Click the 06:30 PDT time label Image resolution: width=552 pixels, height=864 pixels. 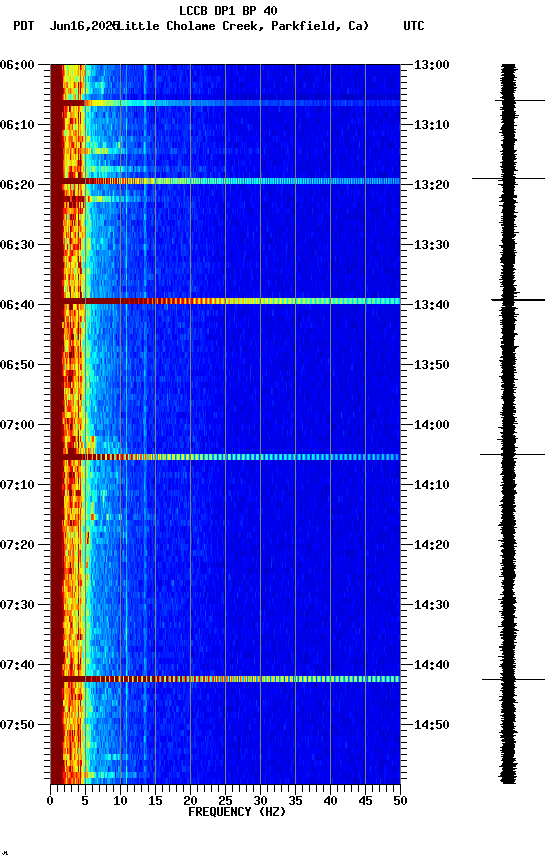point(17,245)
